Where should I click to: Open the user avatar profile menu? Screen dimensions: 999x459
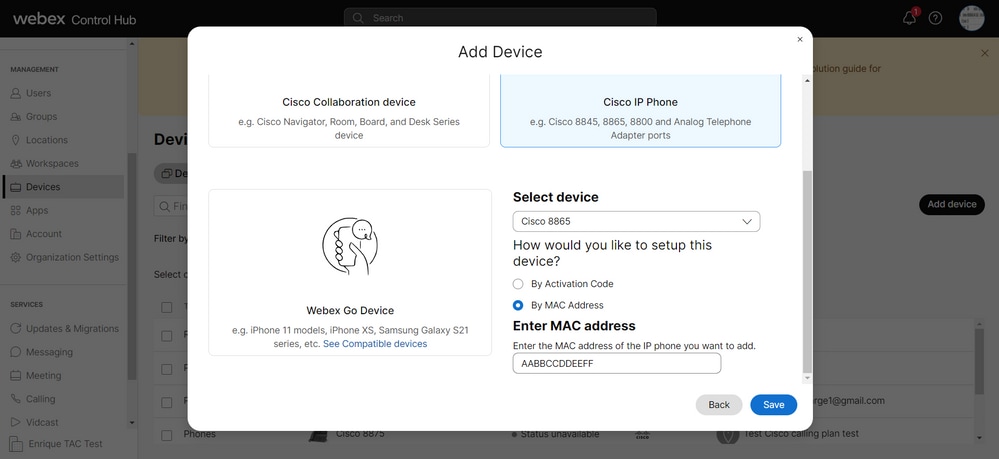pos(972,18)
